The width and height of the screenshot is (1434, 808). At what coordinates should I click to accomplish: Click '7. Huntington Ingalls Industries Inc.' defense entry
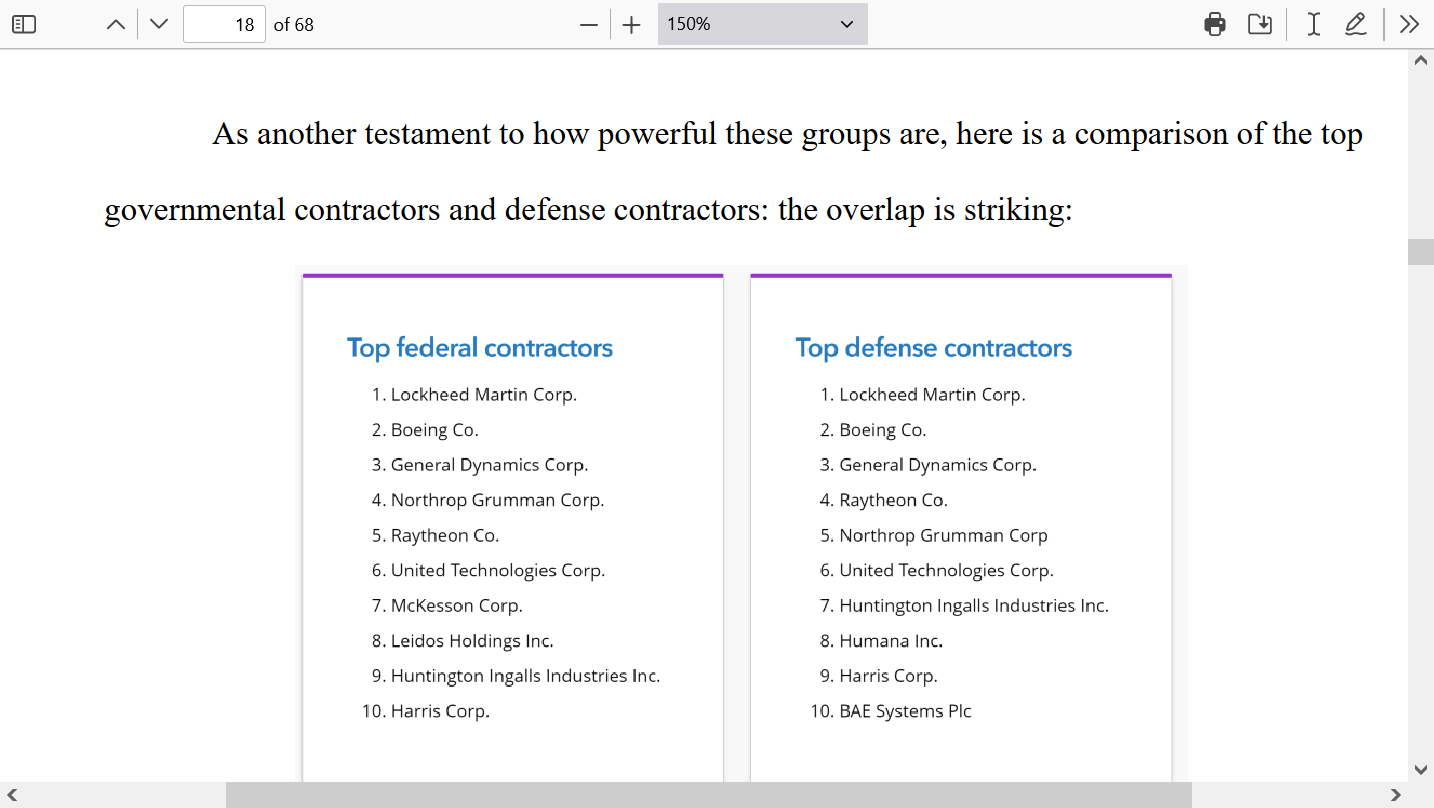[x=964, y=606]
